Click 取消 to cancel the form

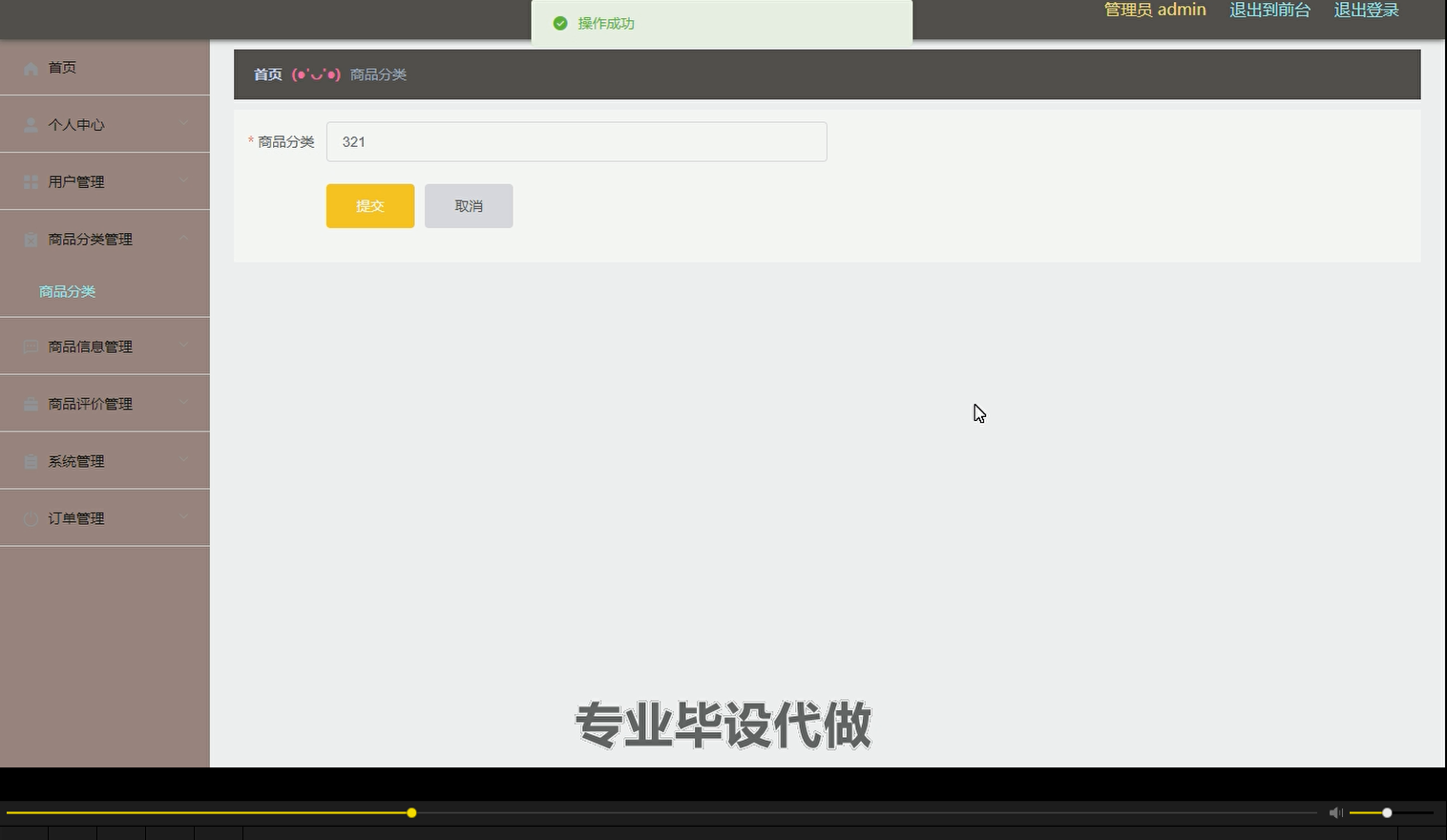[469, 205]
